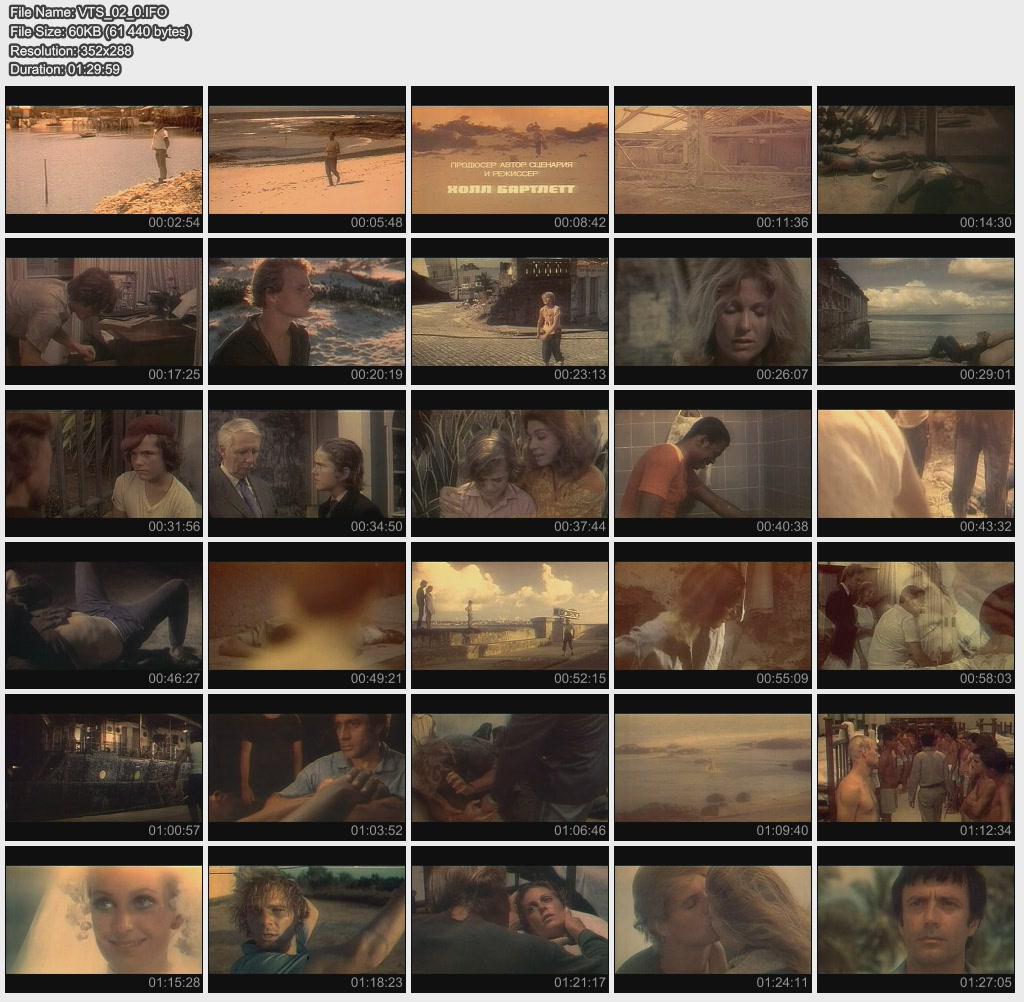Select the blonde woman frame at 00:26:07
1024x1002 pixels.
[713, 312]
